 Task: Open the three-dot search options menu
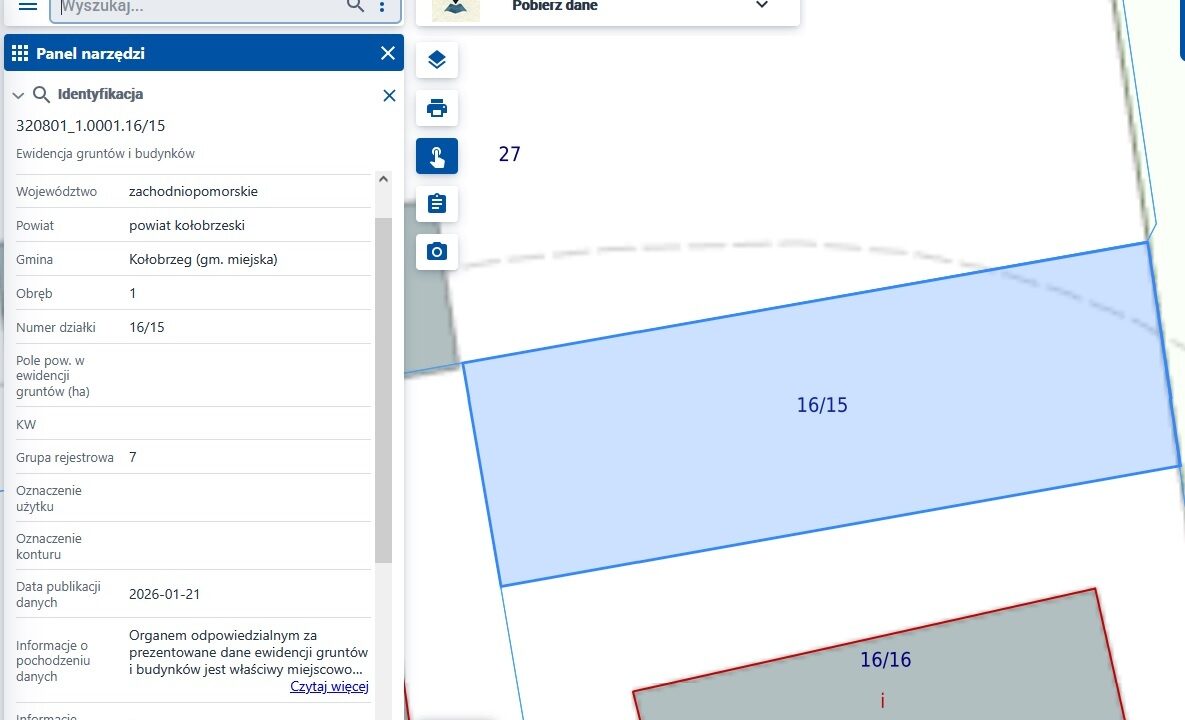pos(382,7)
